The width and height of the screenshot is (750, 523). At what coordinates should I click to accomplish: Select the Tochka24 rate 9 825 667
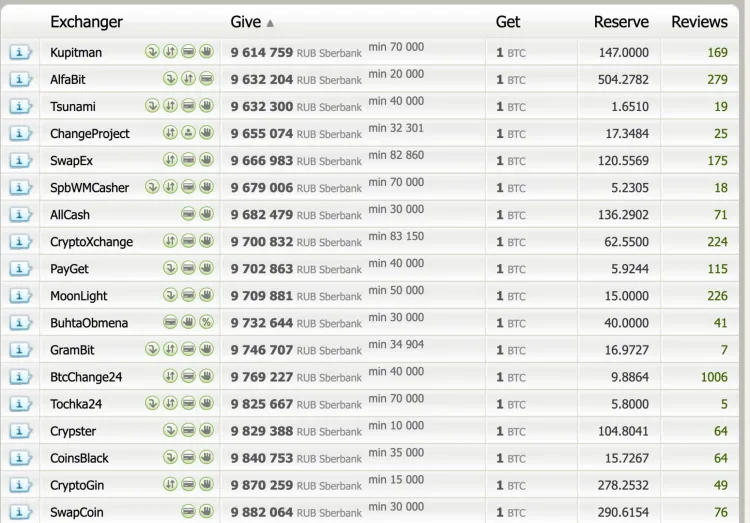pos(262,404)
